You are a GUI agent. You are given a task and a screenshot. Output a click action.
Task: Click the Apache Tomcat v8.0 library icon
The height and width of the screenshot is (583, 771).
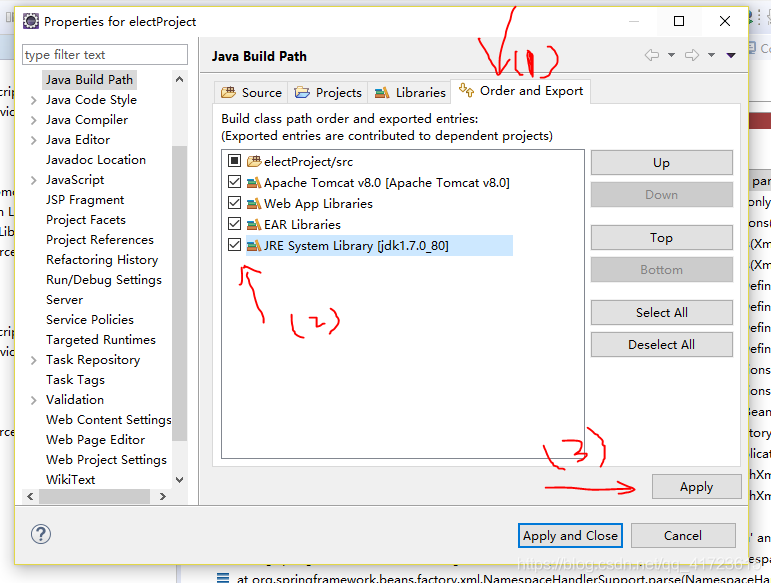[254, 183]
